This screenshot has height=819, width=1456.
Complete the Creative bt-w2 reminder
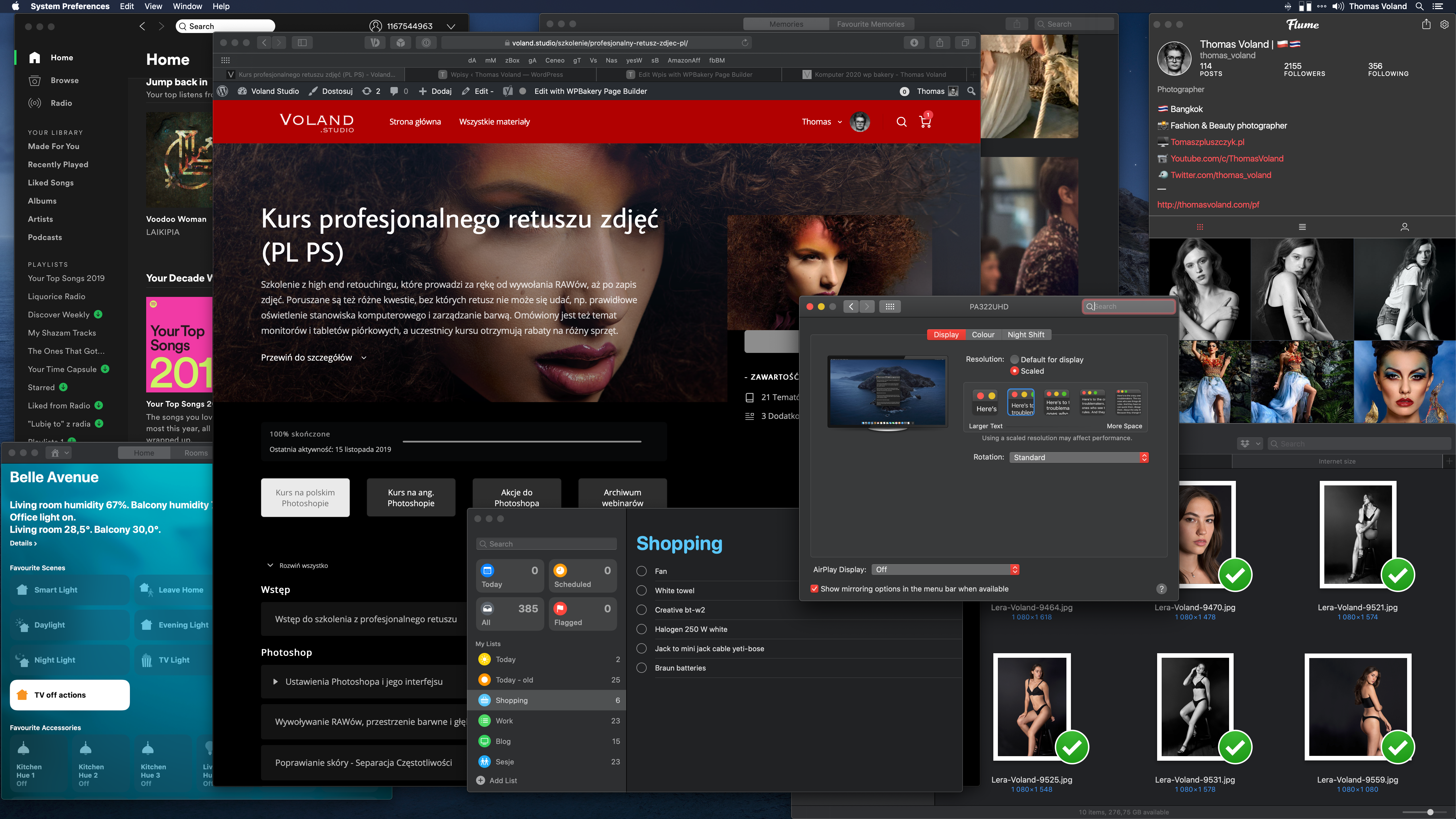(x=642, y=610)
